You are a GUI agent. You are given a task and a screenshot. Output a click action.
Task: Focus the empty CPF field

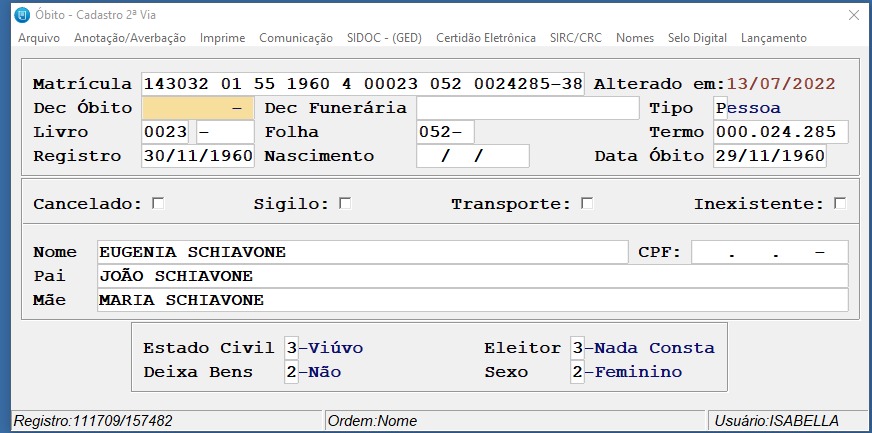770,252
